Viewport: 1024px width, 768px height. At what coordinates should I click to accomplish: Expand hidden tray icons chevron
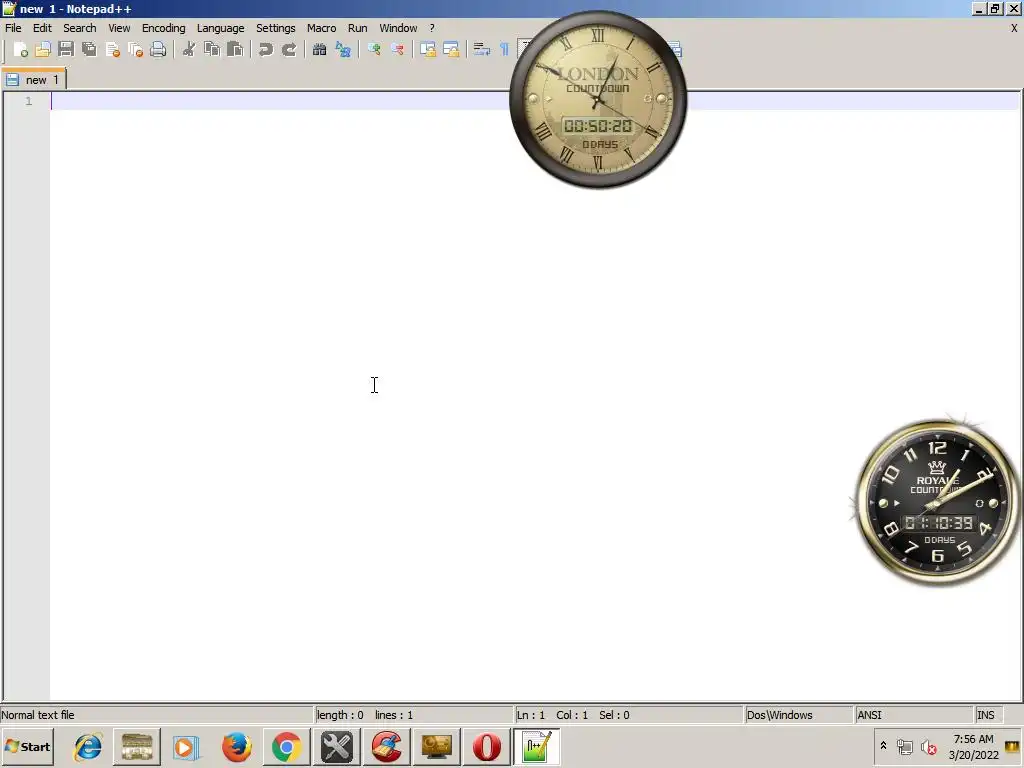(x=884, y=745)
